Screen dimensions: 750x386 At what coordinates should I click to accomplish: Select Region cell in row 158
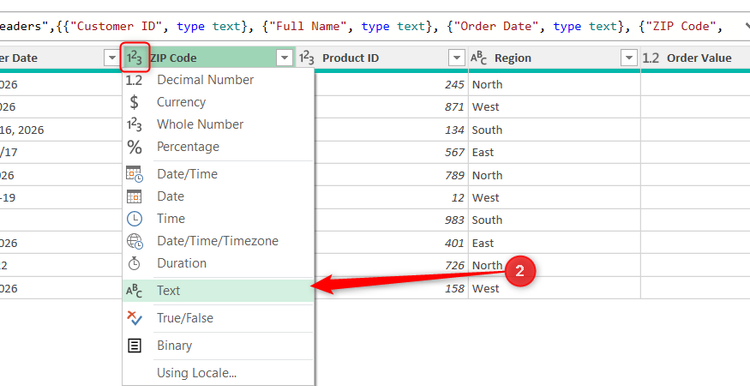pos(554,288)
